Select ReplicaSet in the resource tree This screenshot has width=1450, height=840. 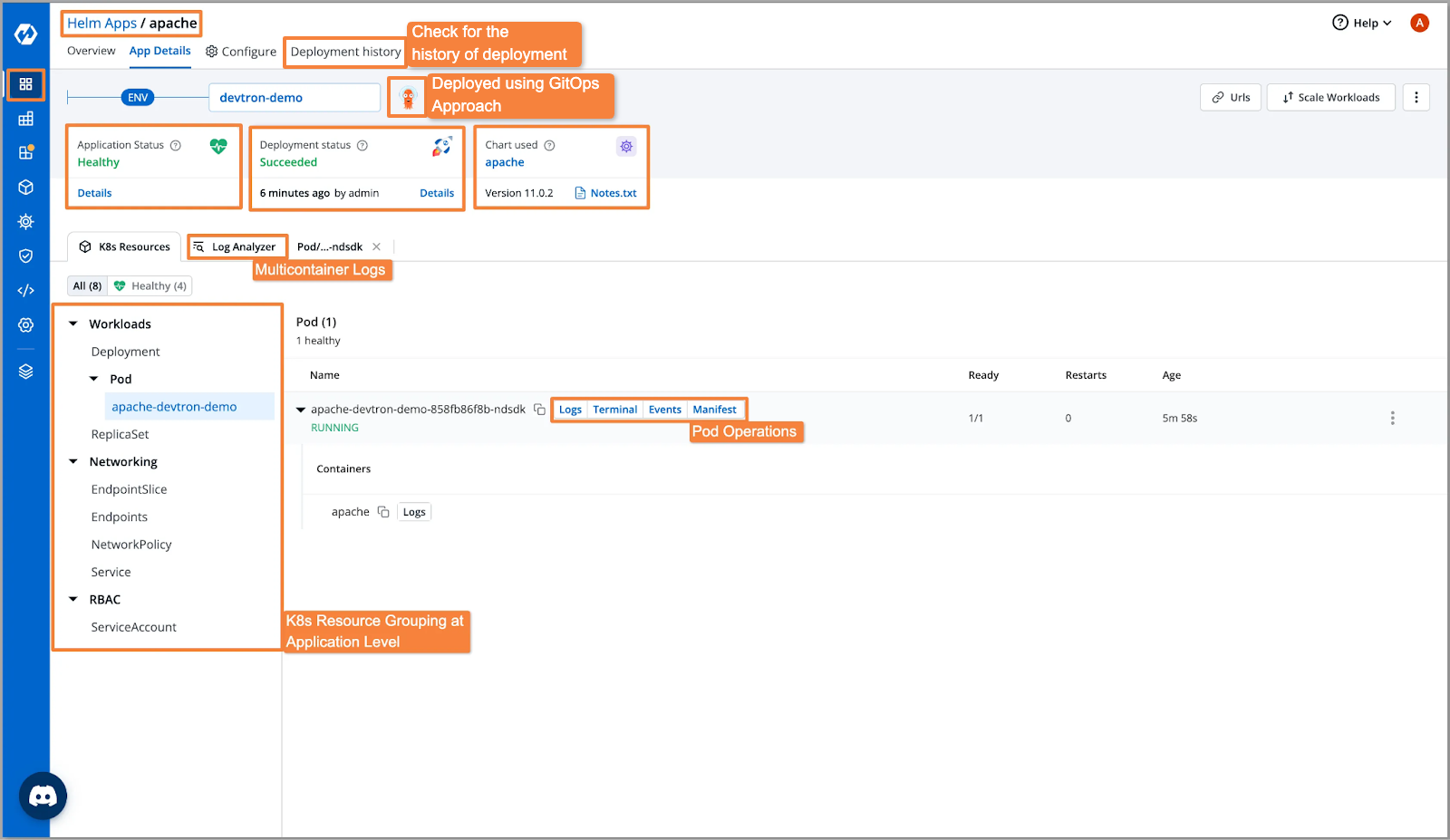[120, 434]
